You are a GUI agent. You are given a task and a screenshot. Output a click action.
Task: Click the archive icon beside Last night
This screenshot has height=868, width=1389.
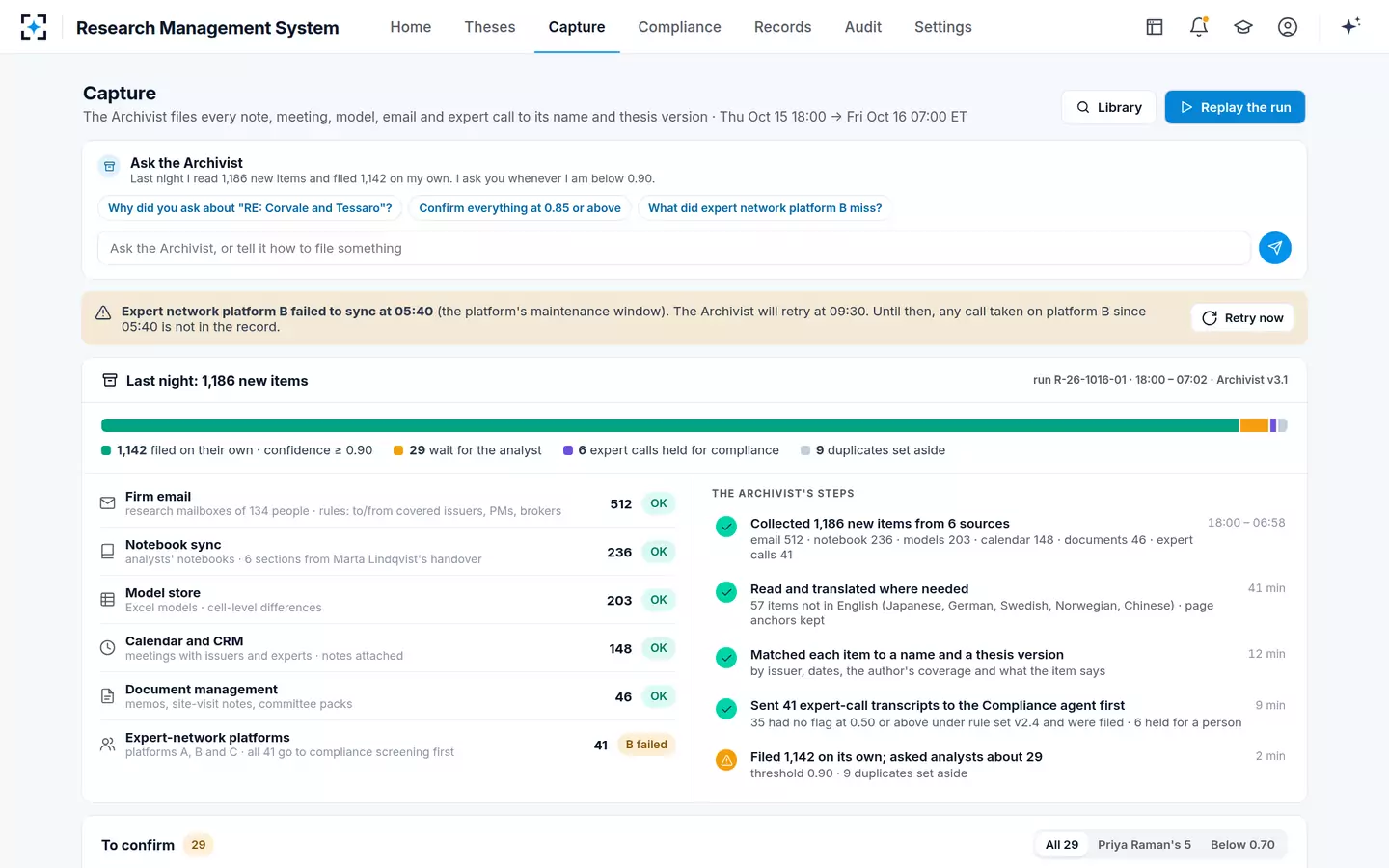tap(110, 380)
